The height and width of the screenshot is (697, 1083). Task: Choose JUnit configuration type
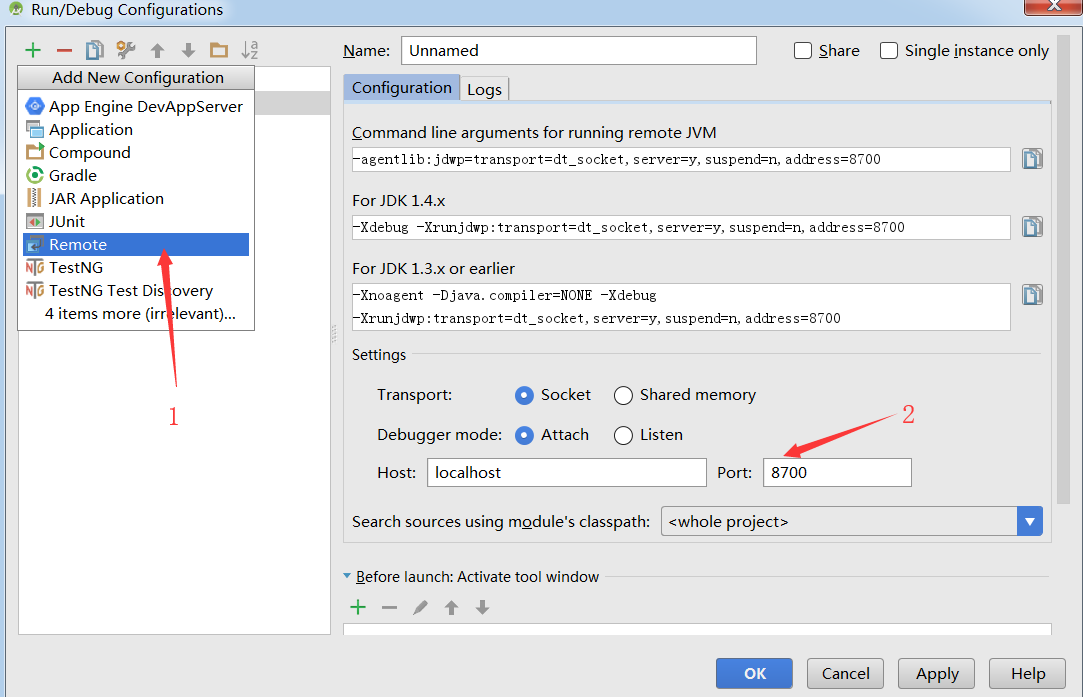pos(136,221)
